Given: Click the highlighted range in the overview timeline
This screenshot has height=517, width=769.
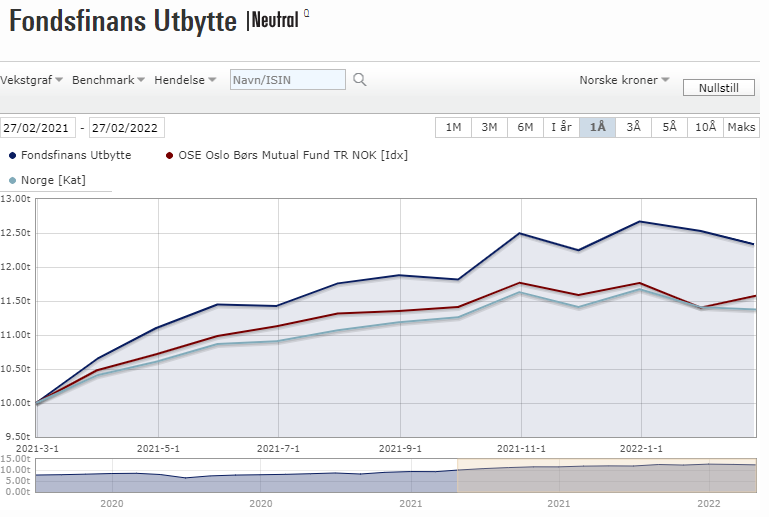Looking at the screenshot, I should tap(607, 475).
